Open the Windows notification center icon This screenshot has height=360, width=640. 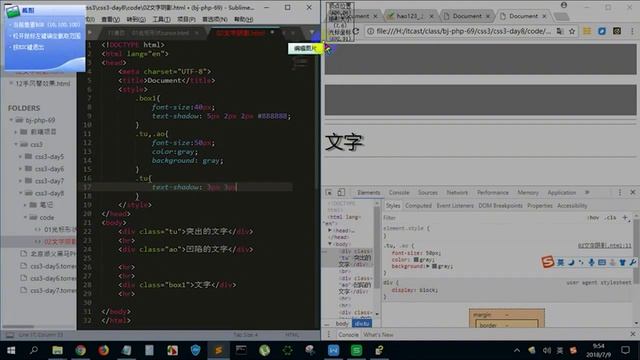[x=625, y=350]
